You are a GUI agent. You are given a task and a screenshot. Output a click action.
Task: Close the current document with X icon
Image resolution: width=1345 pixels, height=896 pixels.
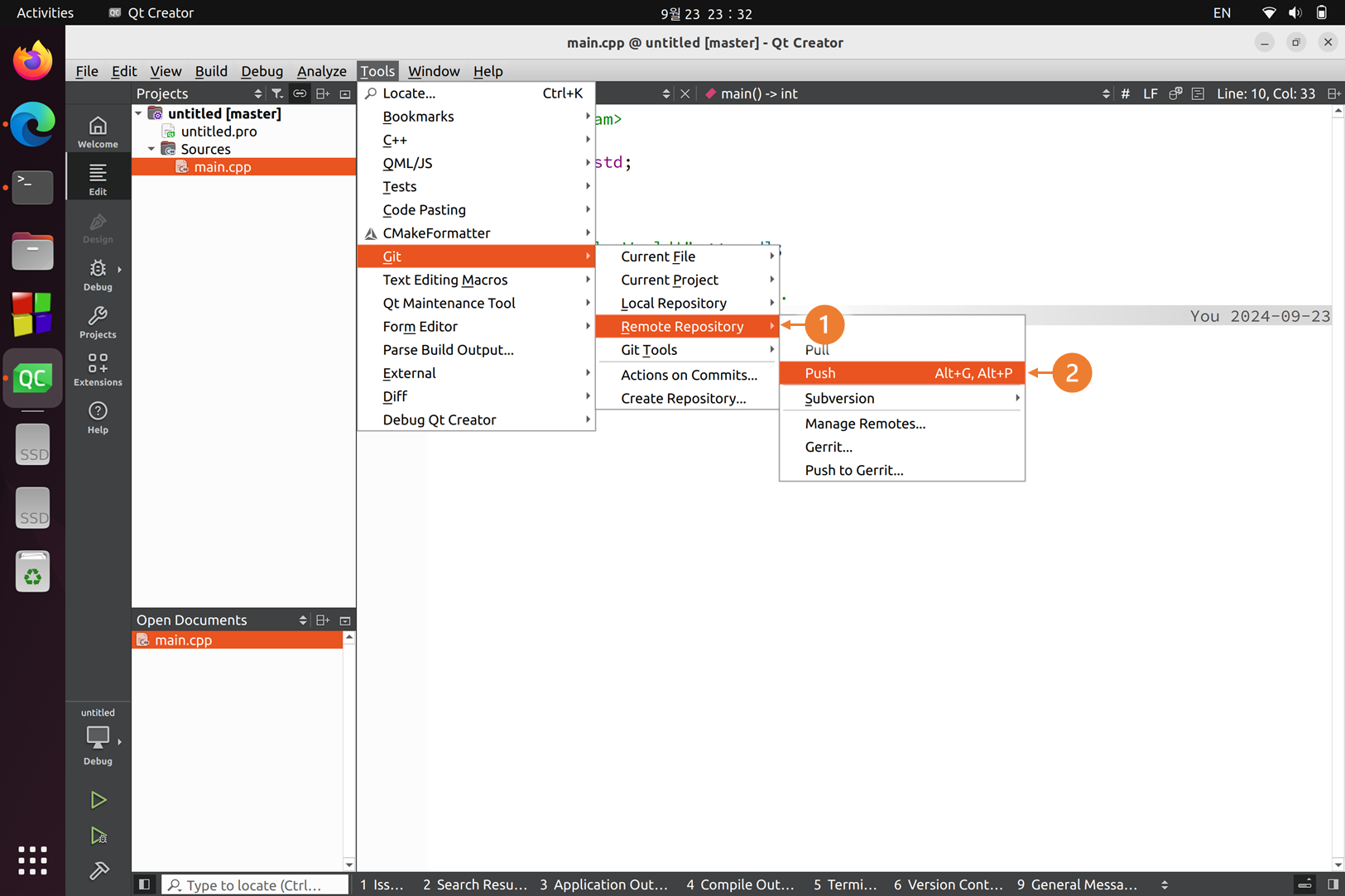click(685, 93)
